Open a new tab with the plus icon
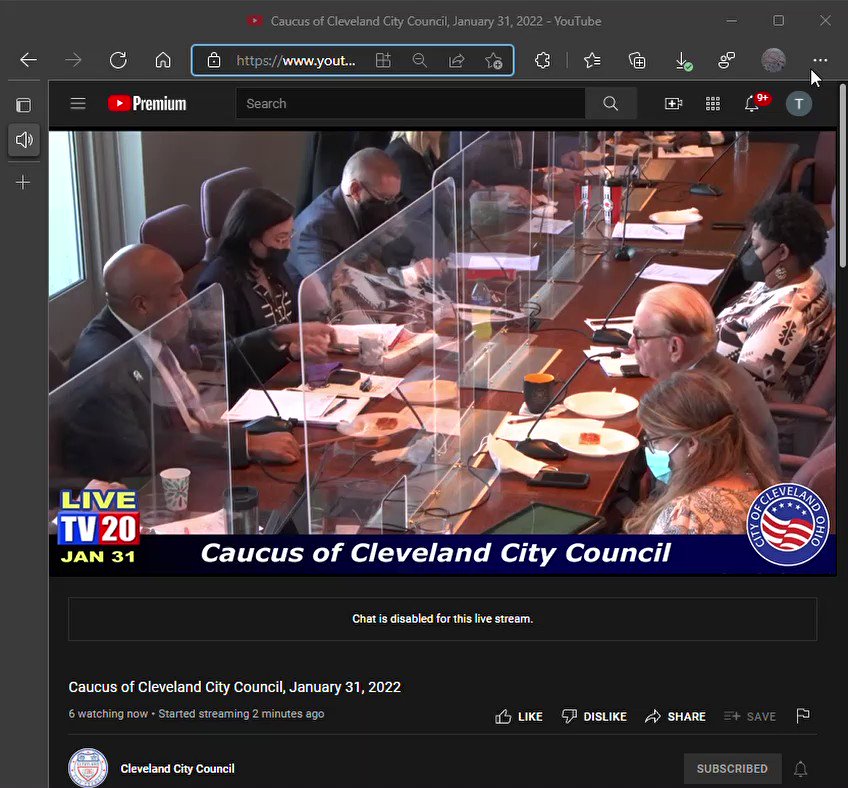 coord(23,182)
